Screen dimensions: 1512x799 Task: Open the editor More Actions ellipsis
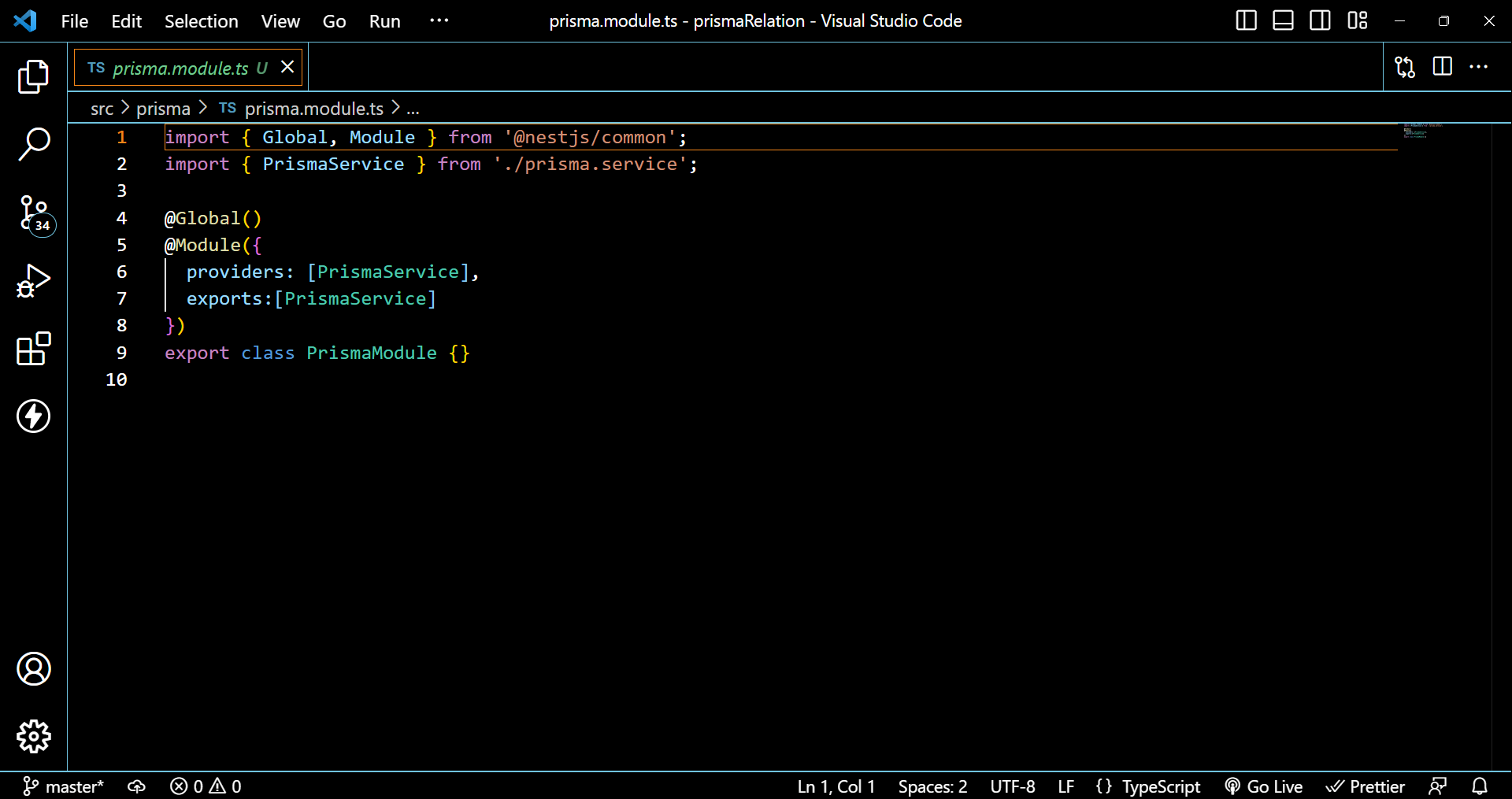(x=1479, y=67)
